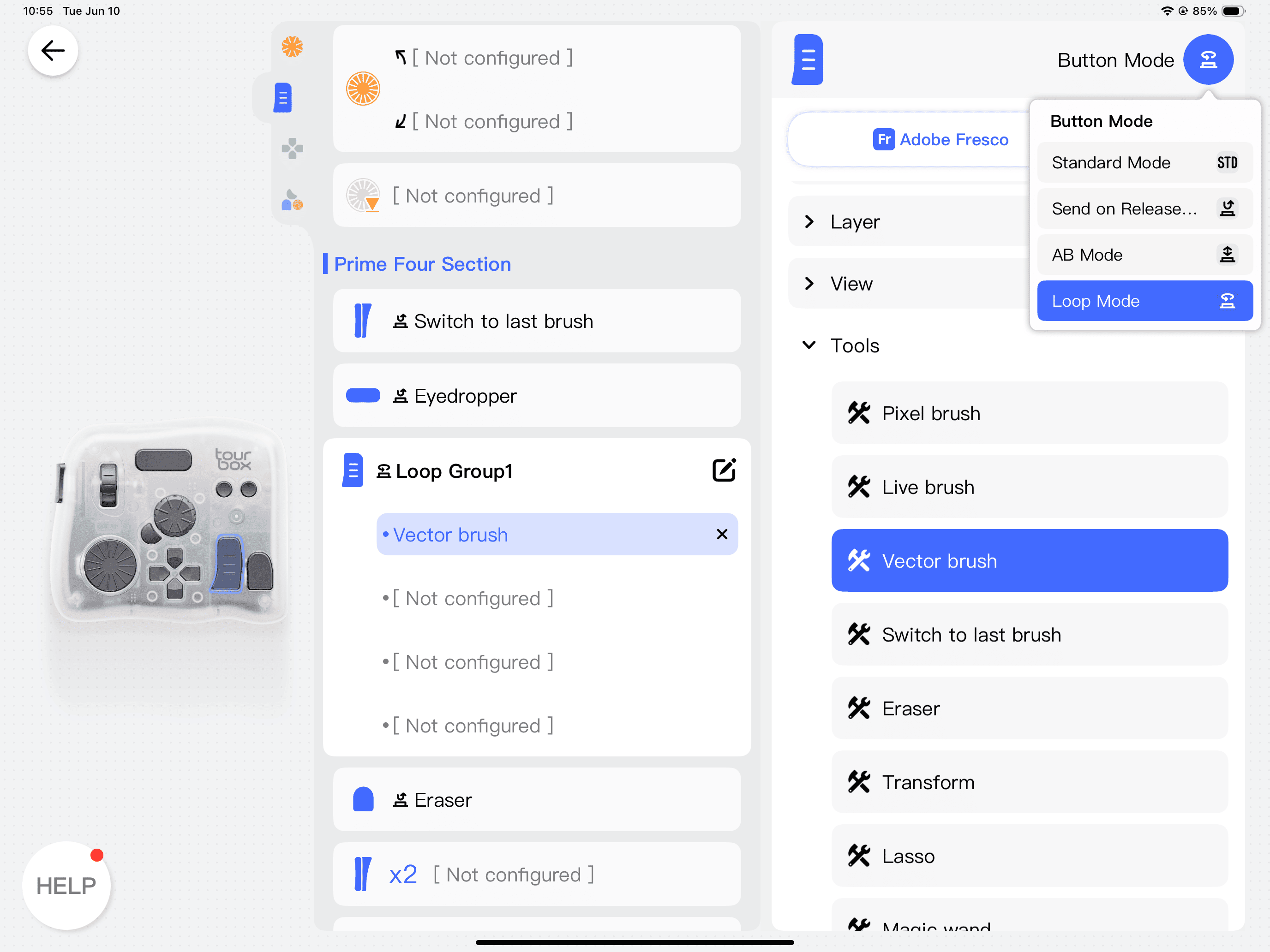Select the D-pad section sidebar icon
The height and width of the screenshot is (952, 1270).
coord(292,149)
